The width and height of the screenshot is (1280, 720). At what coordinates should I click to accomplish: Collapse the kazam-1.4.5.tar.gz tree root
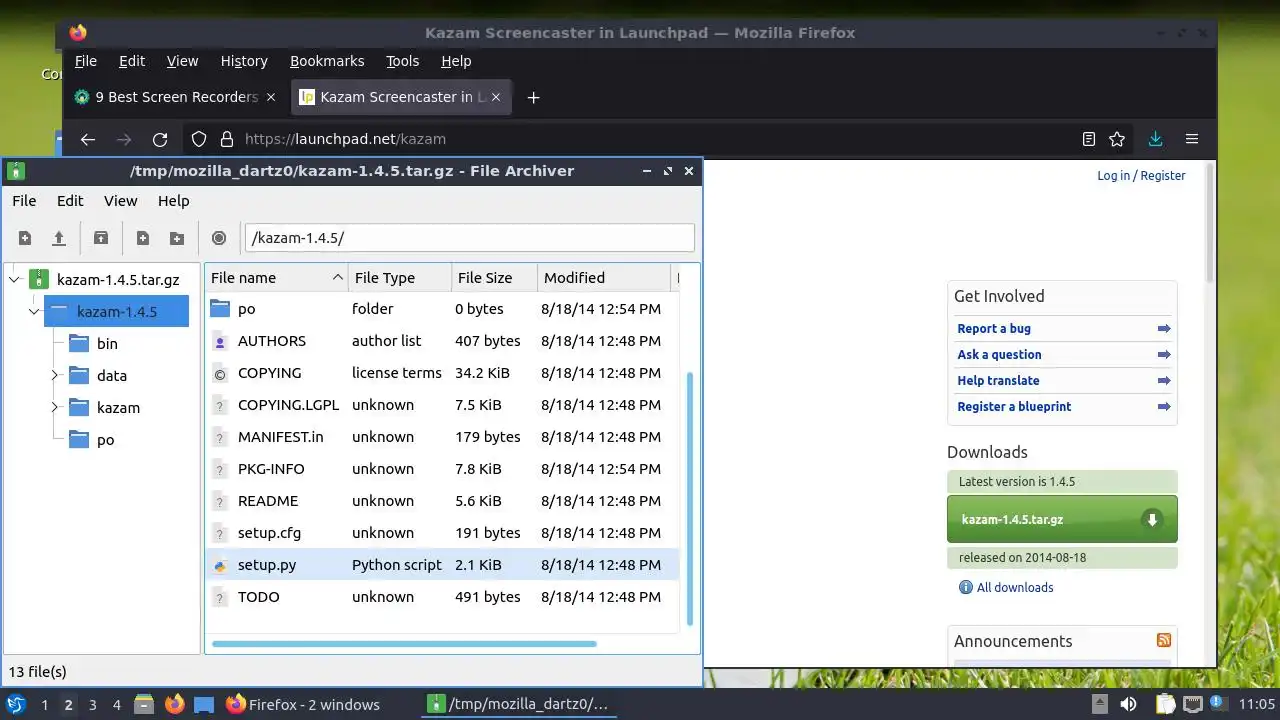point(15,280)
